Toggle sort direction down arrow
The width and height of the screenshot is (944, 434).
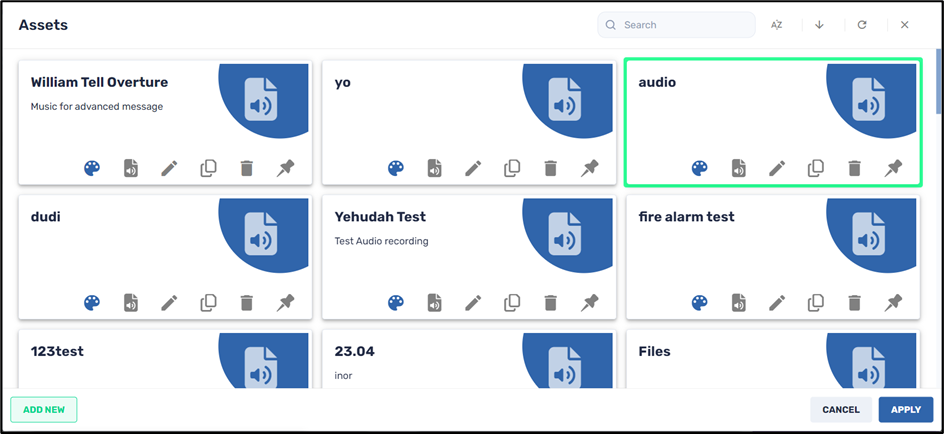tap(819, 25)
